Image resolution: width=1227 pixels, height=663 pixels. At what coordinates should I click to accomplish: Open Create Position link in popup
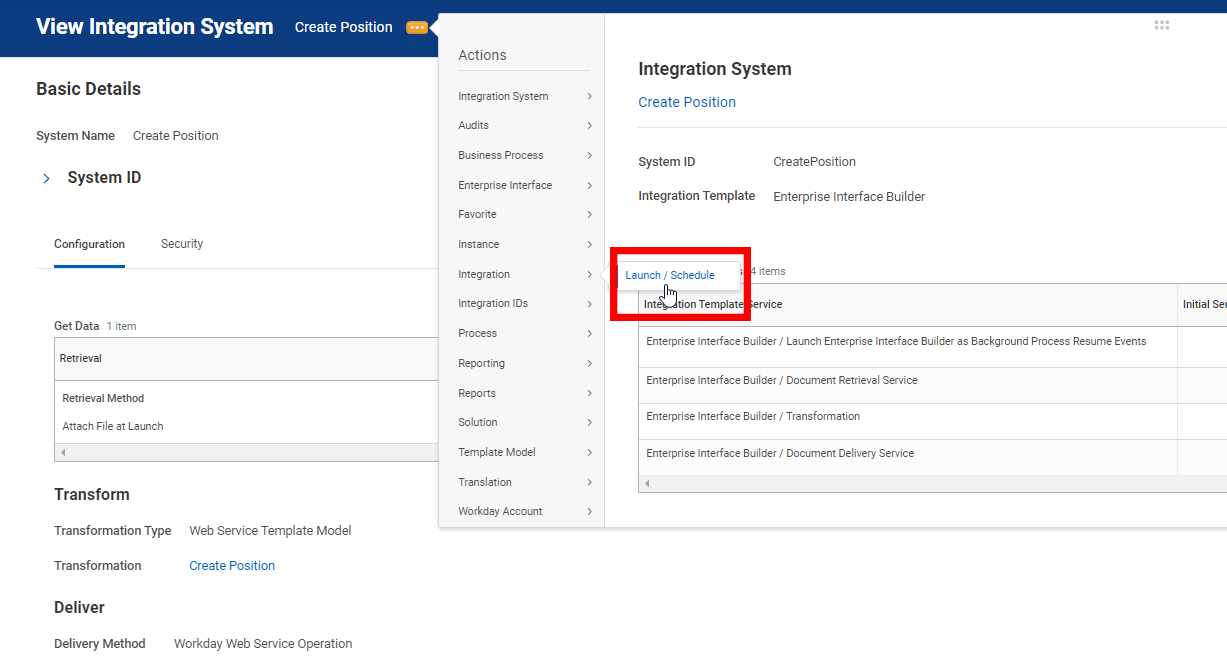pyautogui.click(x=687, y=102)
